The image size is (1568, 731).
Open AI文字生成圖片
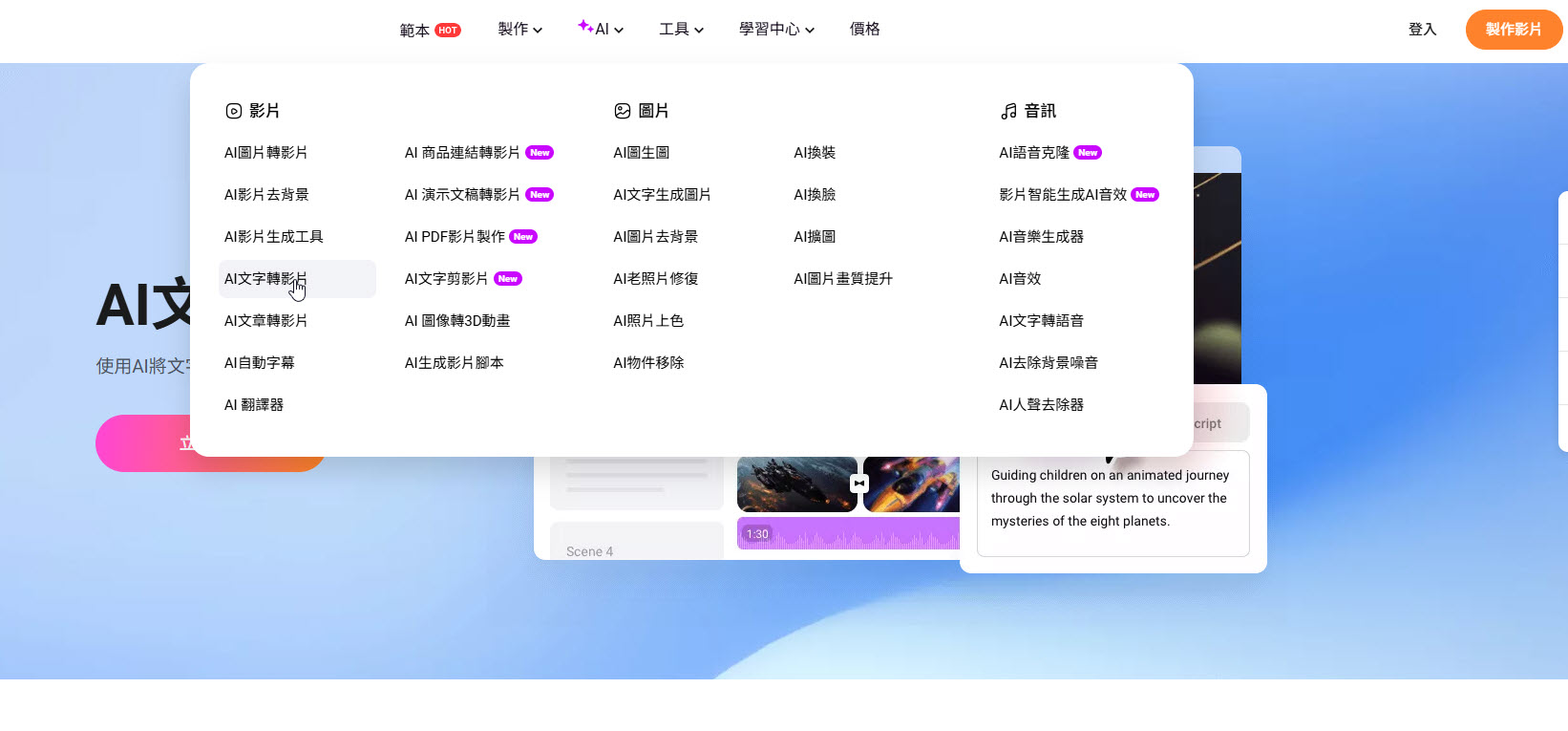coord(663,195)
